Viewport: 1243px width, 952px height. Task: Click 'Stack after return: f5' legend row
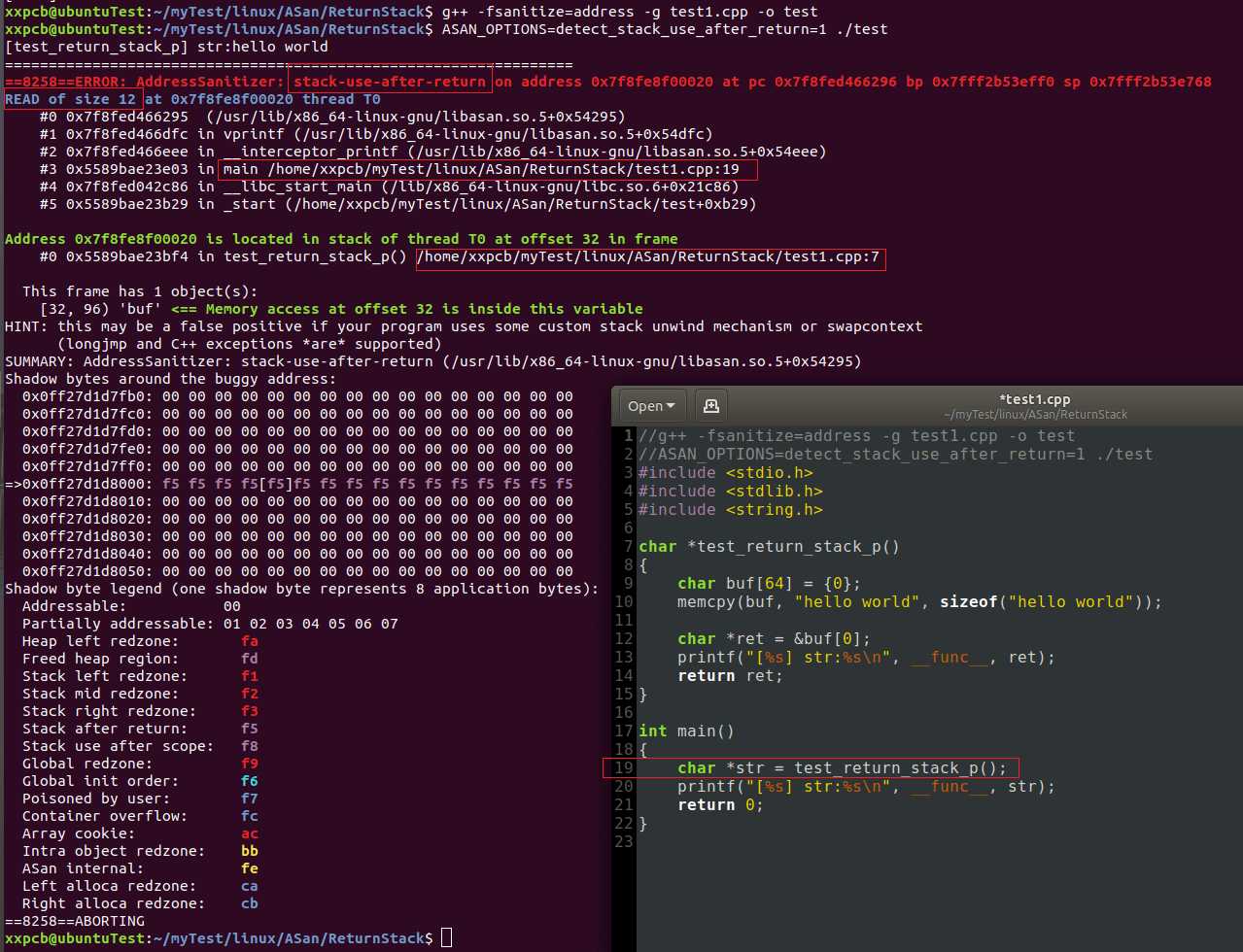tap(140, 729)
